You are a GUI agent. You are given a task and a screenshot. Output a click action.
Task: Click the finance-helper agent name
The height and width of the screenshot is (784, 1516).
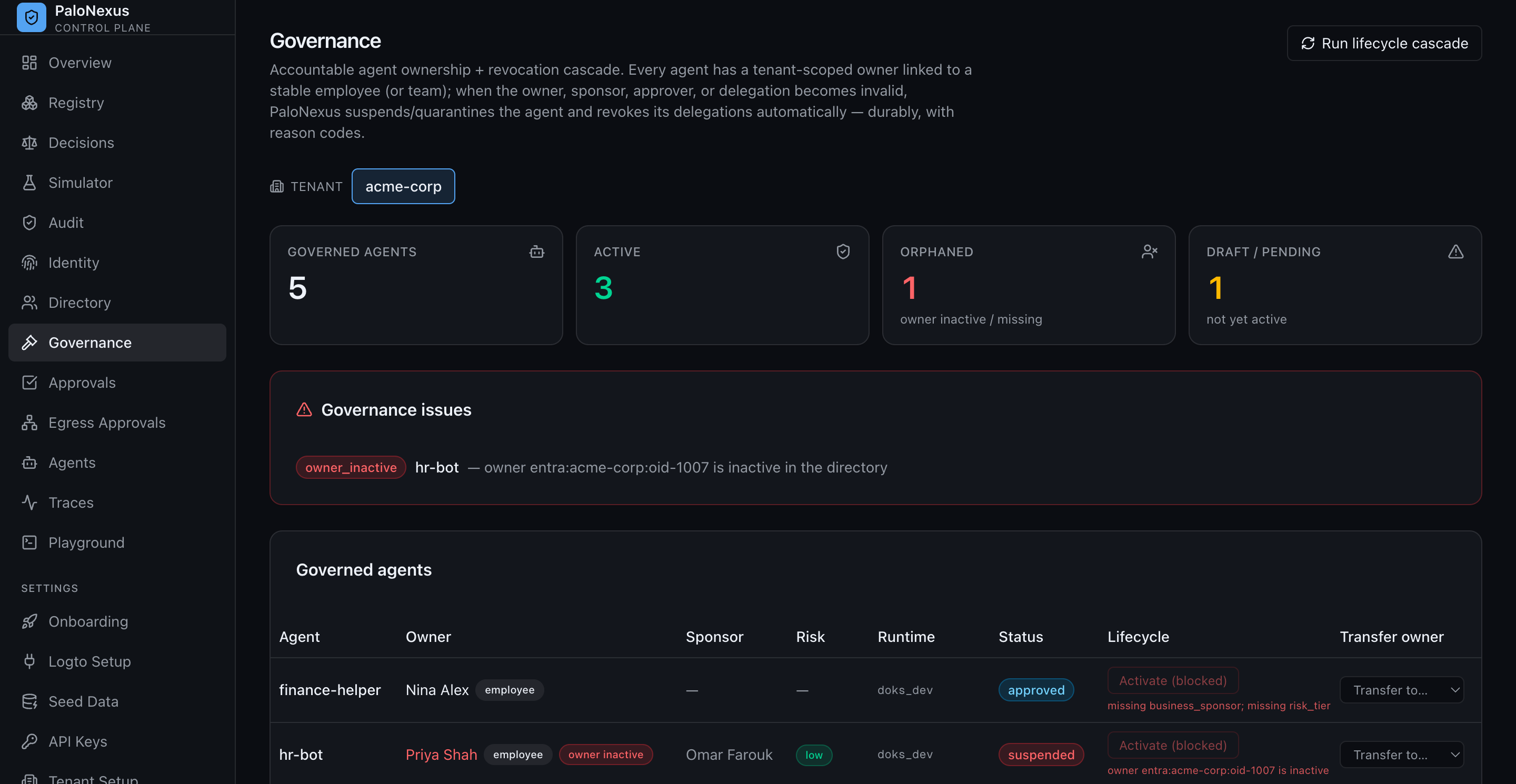[330, 690]
